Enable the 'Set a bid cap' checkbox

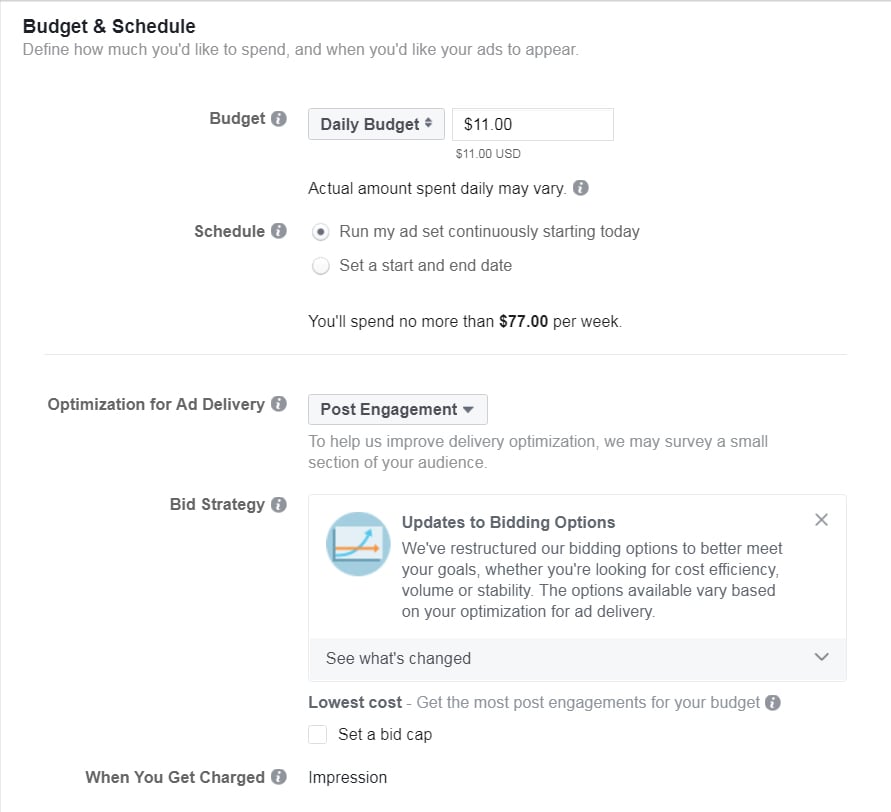tap(318, 735)
